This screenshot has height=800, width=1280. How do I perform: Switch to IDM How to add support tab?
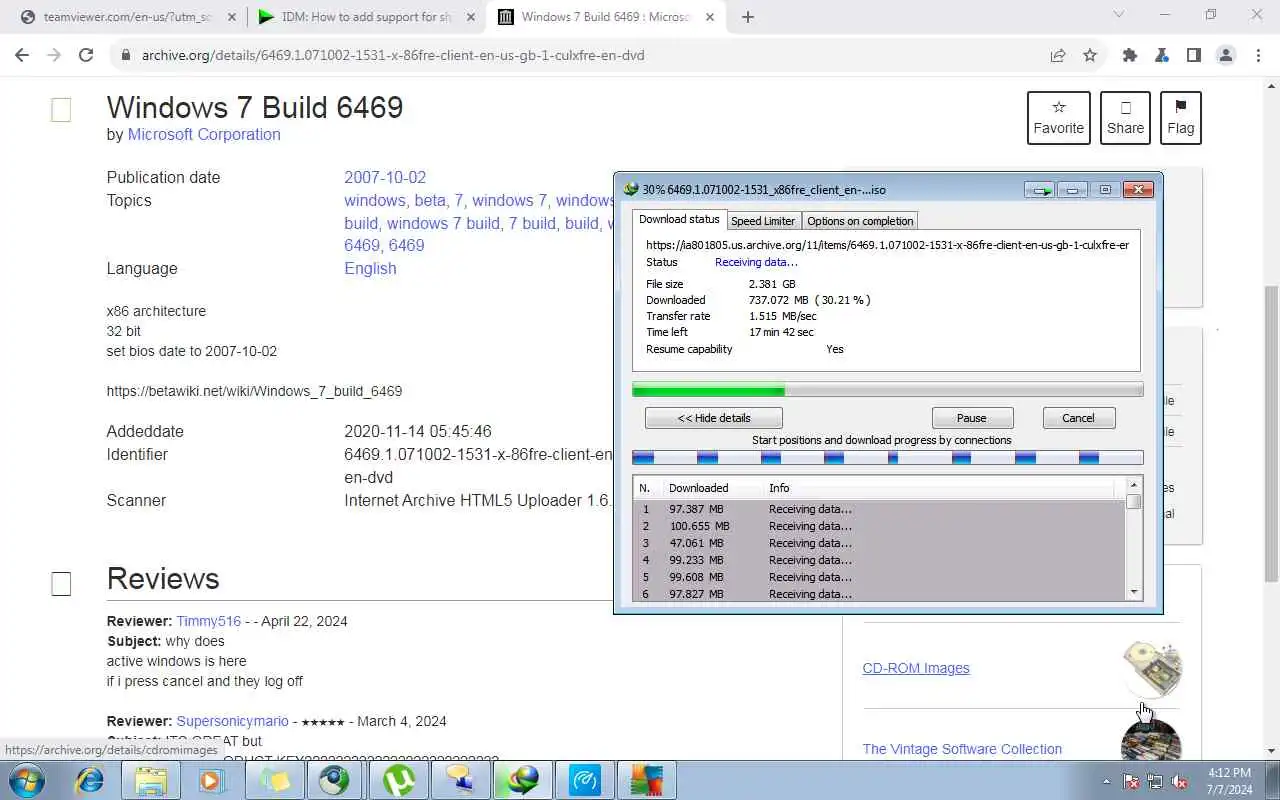pyautogui.click(x=366, y=17)
